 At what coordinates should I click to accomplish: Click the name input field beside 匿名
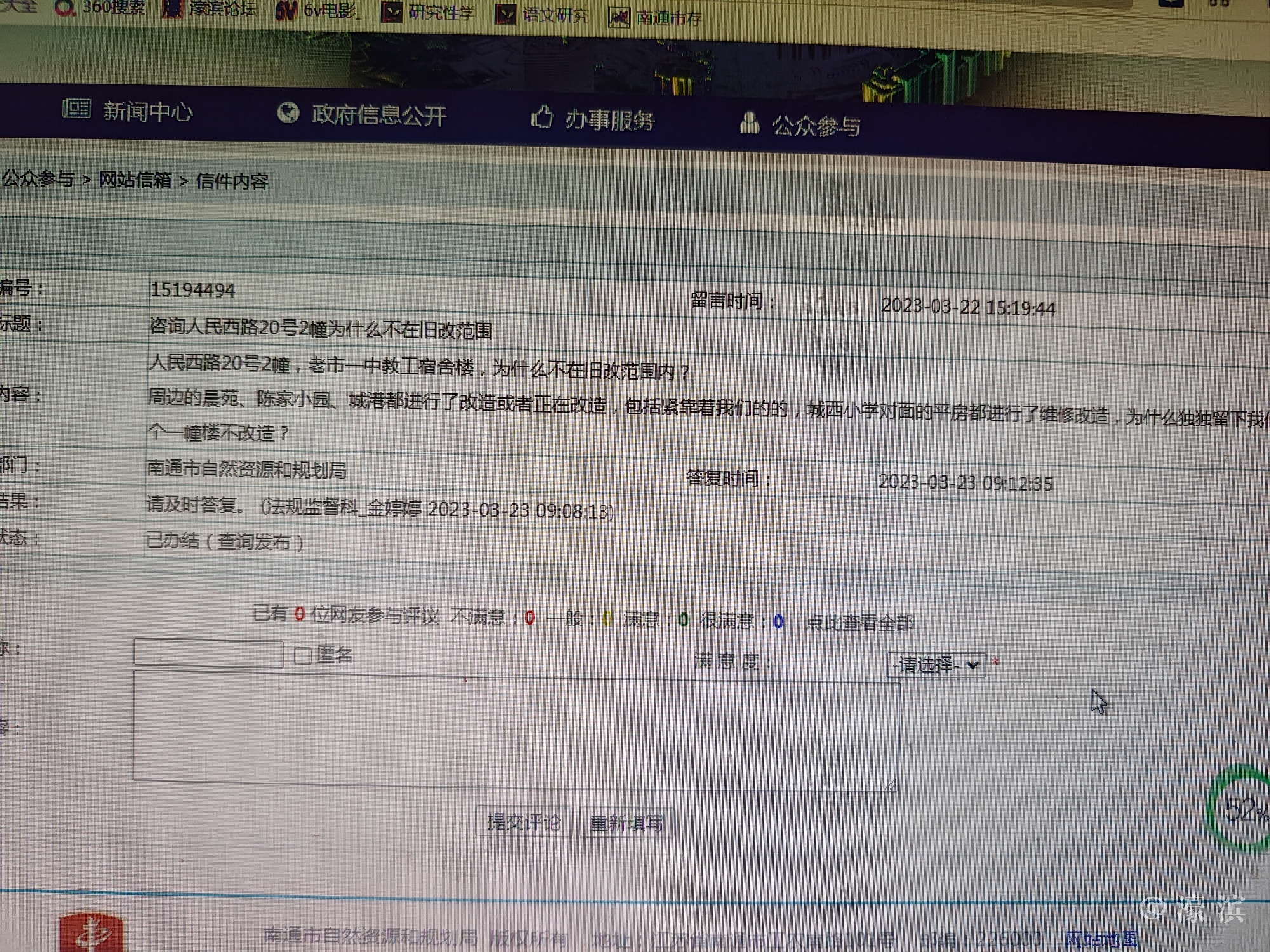coord(208,654)
